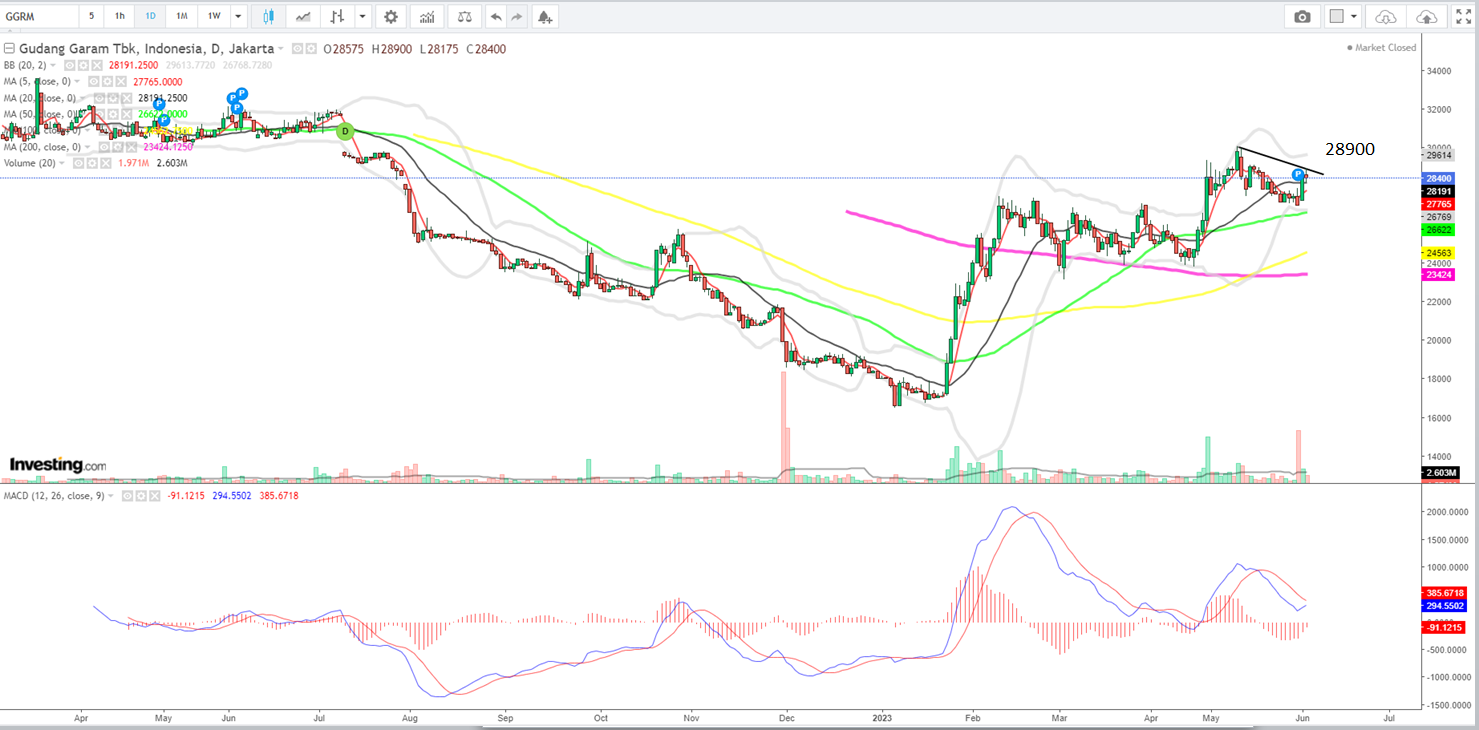Image resolution: width=1479 pixels, height=730 pixels.
Task: Select the 1h interval
Action: [120, 16]
